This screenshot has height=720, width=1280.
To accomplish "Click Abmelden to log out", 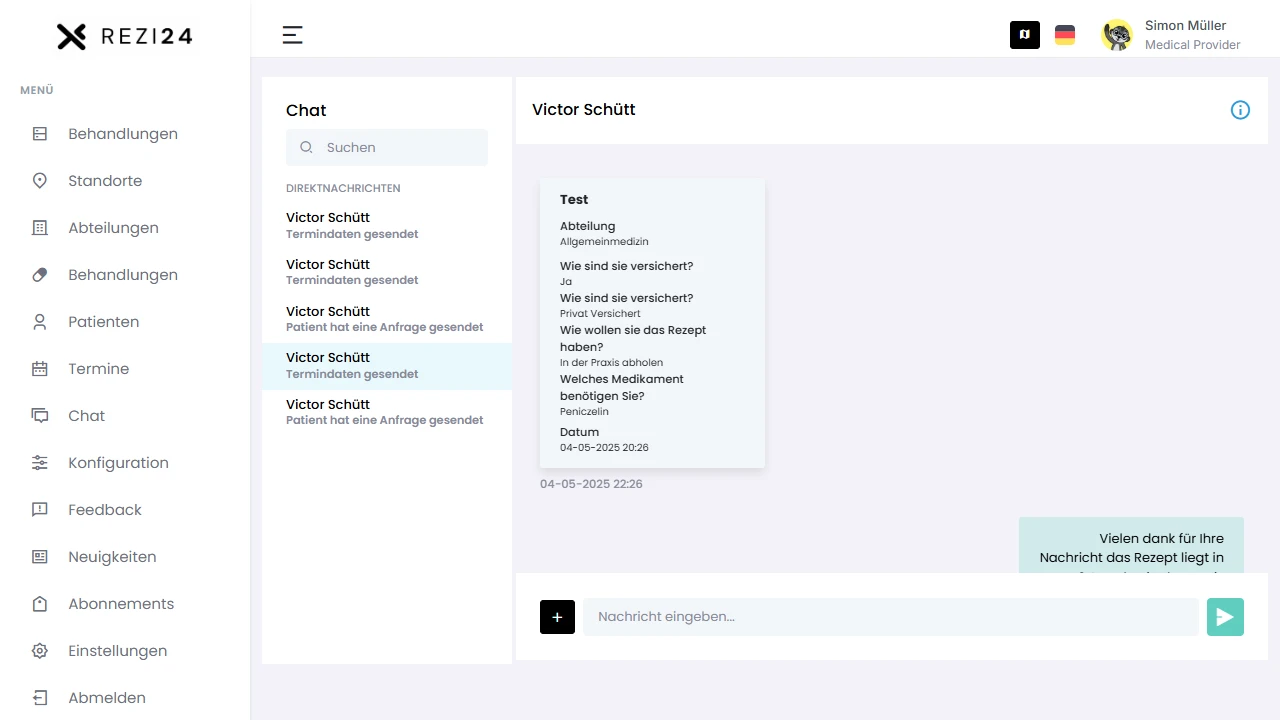I will click(106, 698).
